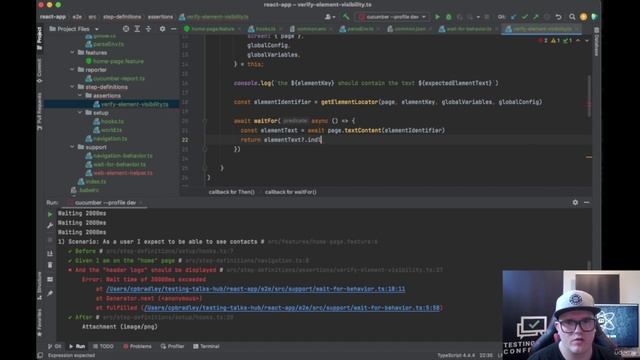Click the e2e breadcrumb in navigation bar
Image resolution: width=640 pixels, height=360 pixels.
coord(77,17)
